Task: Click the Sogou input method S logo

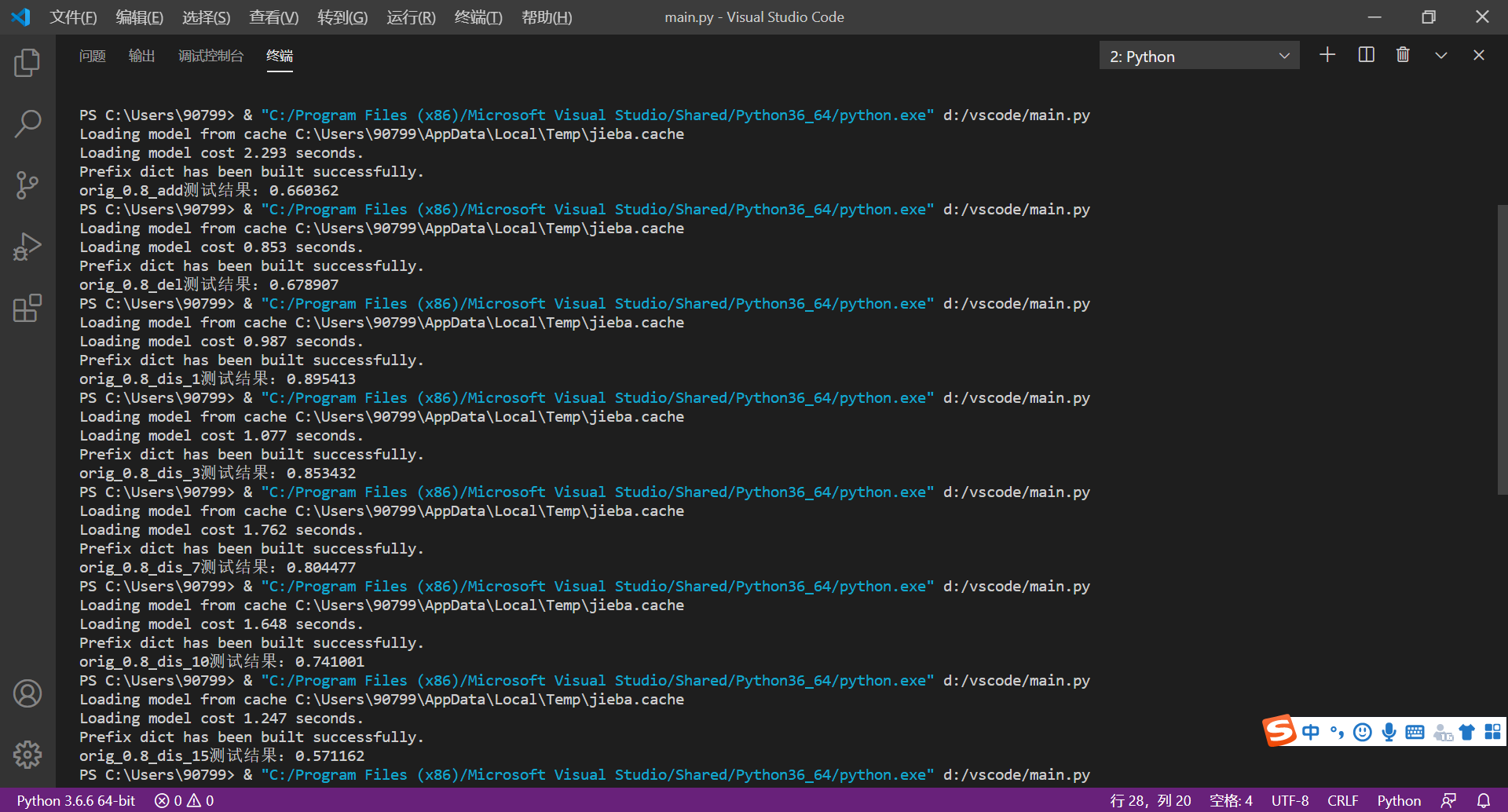Action: pyautogui.click(x=1279, y=730)
